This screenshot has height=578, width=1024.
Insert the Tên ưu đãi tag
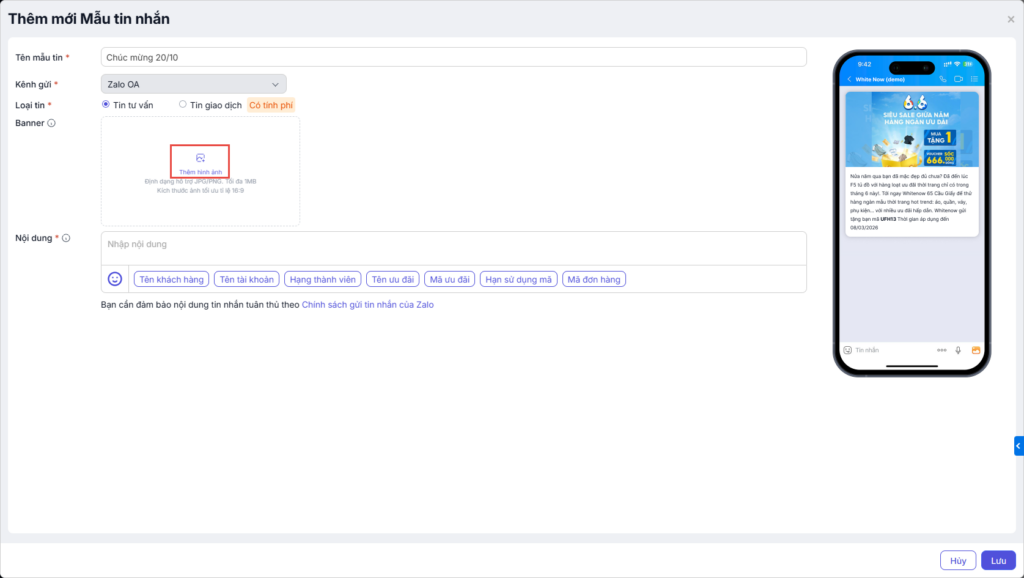(x=392, y=280)
